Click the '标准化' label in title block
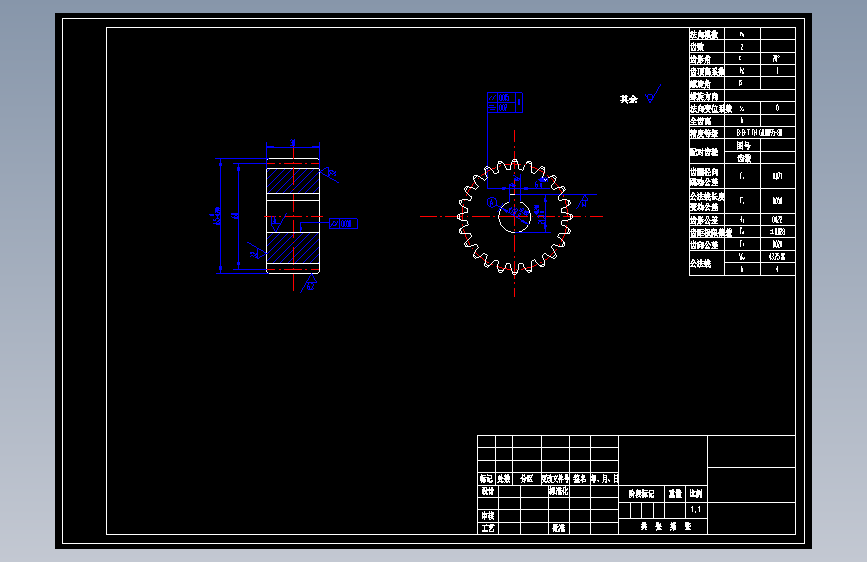The image size is (867, 562). coord(558,491)
